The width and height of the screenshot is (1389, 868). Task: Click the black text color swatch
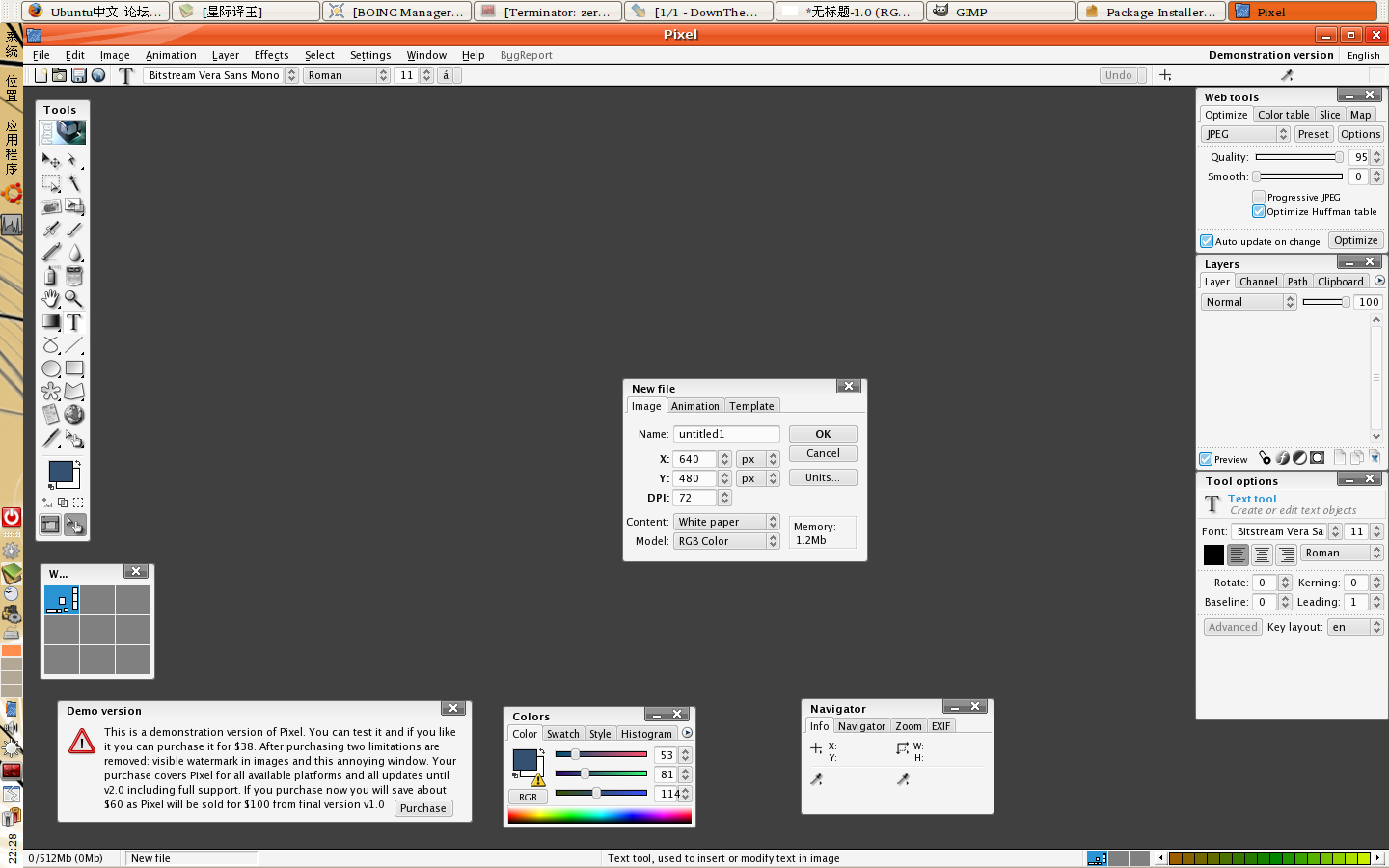[x=1213, y=555]
